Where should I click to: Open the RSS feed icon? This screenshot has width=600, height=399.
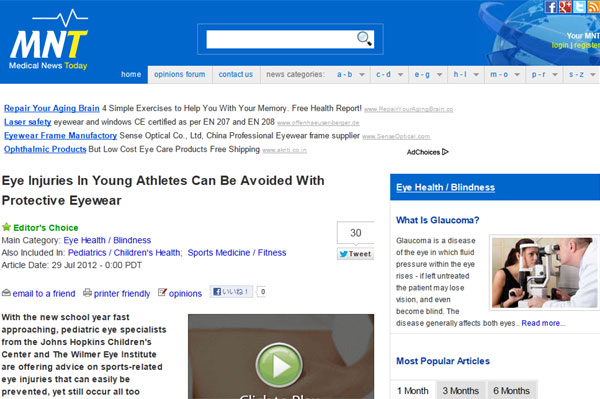pyautogui.click(x=594, y=7)
